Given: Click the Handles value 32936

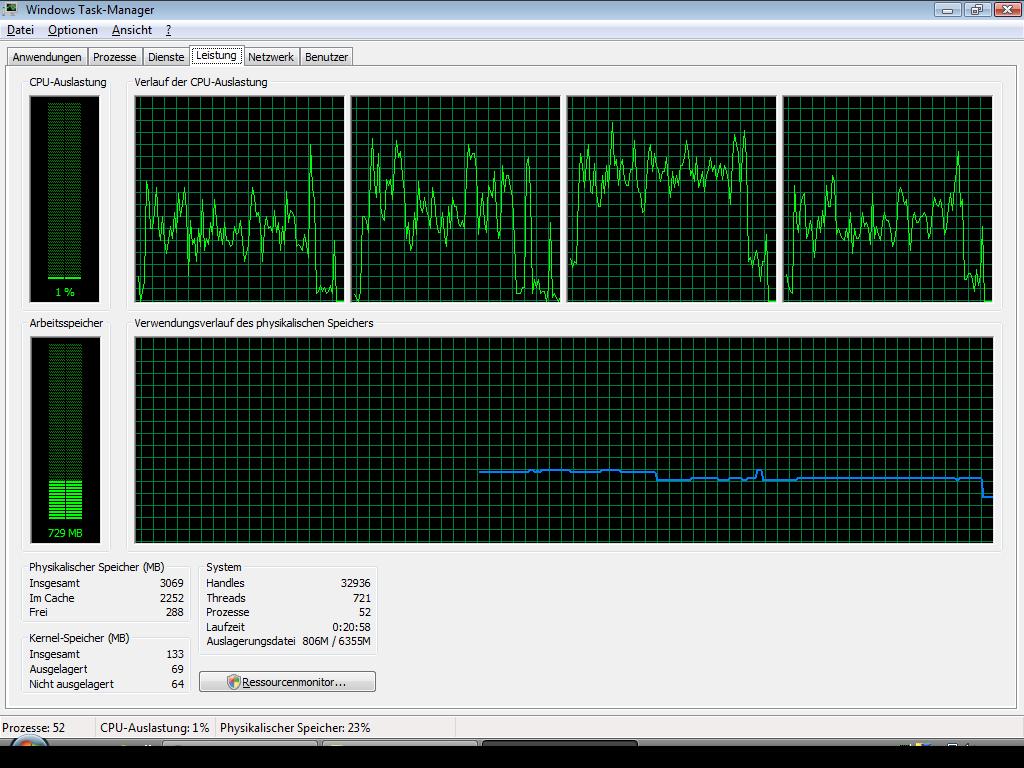Looking at the screenshot, I should (x=355, y=583).
